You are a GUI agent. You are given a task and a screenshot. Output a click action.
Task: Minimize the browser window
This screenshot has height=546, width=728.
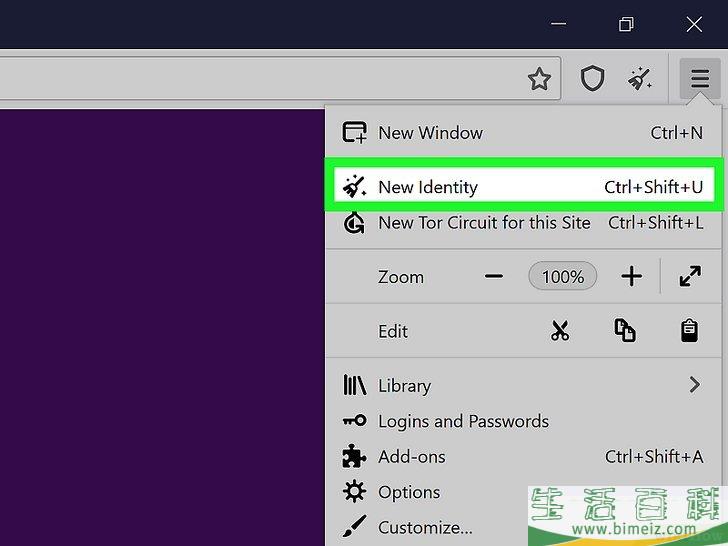point(559,24)
